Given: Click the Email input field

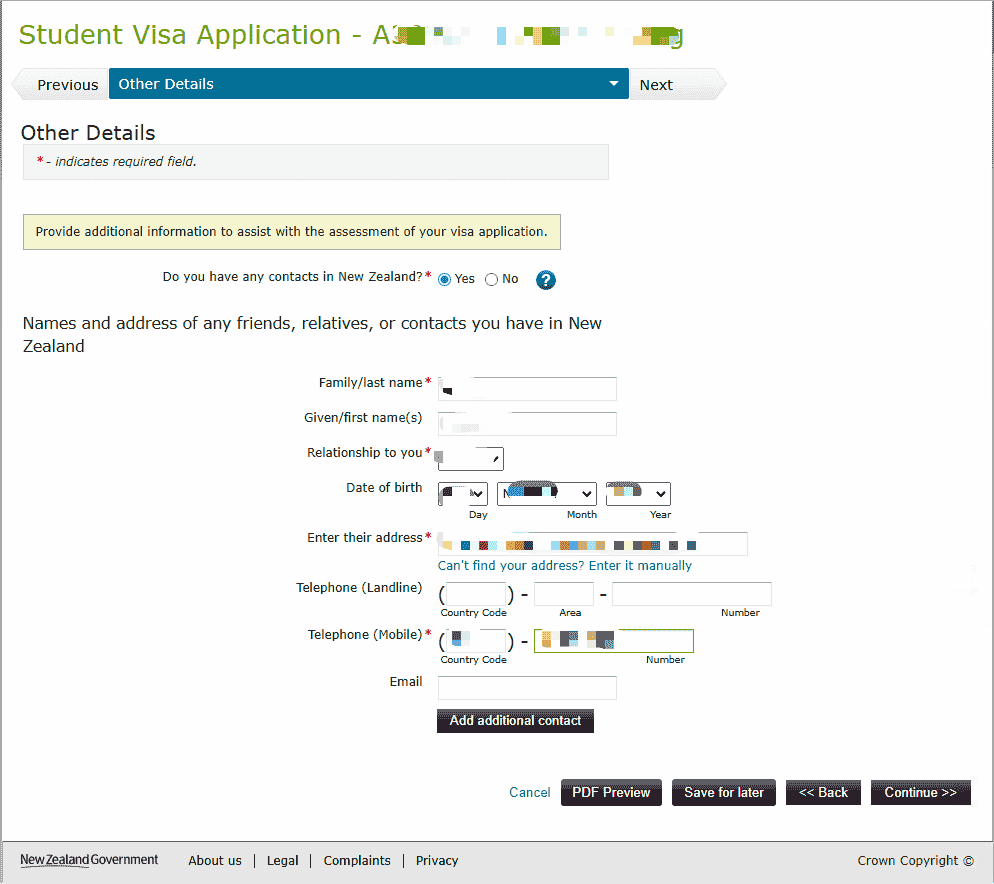Looking at the screenshot, I should (527, 688).
